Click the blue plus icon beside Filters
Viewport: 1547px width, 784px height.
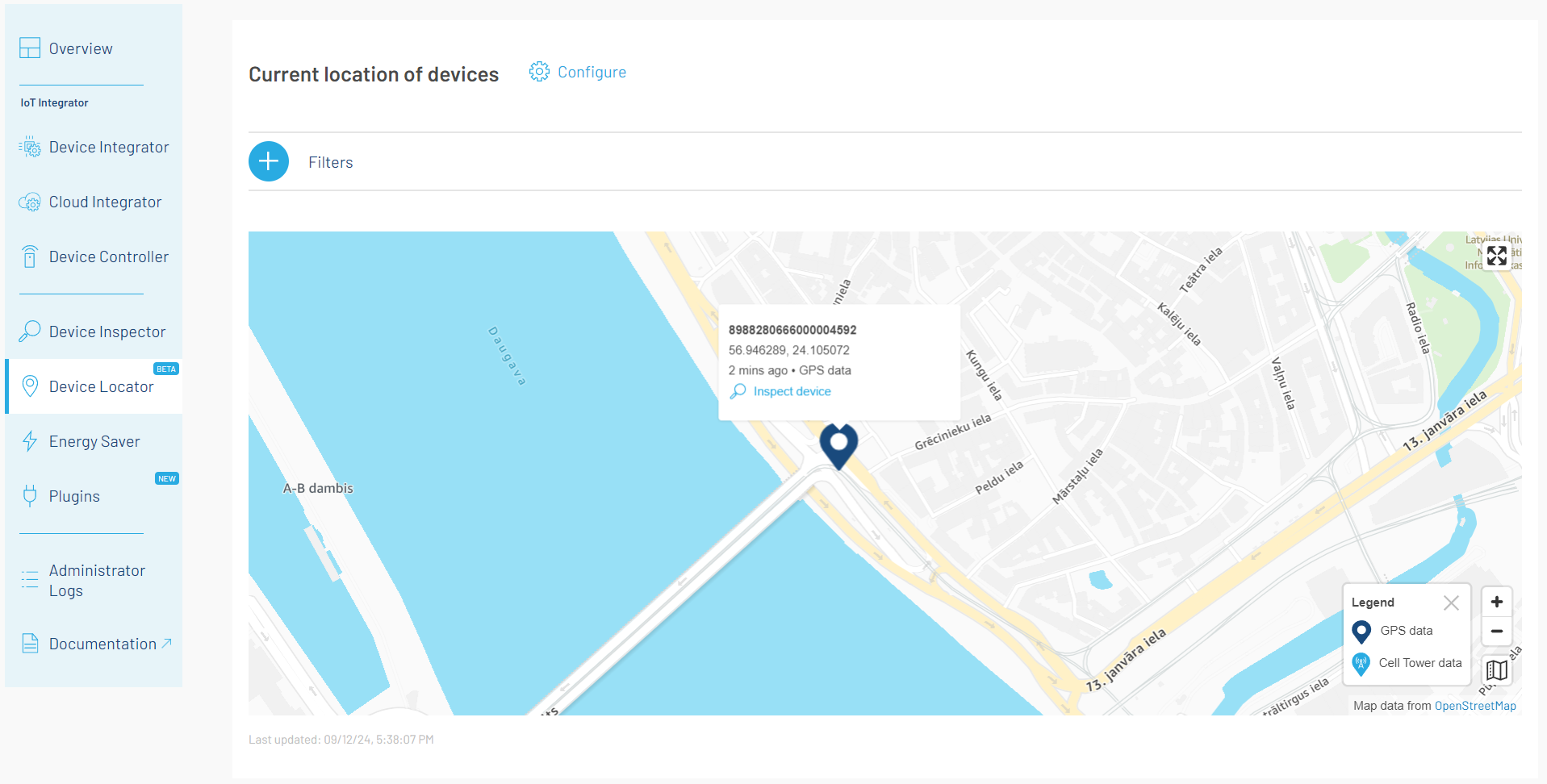[269, 161]
